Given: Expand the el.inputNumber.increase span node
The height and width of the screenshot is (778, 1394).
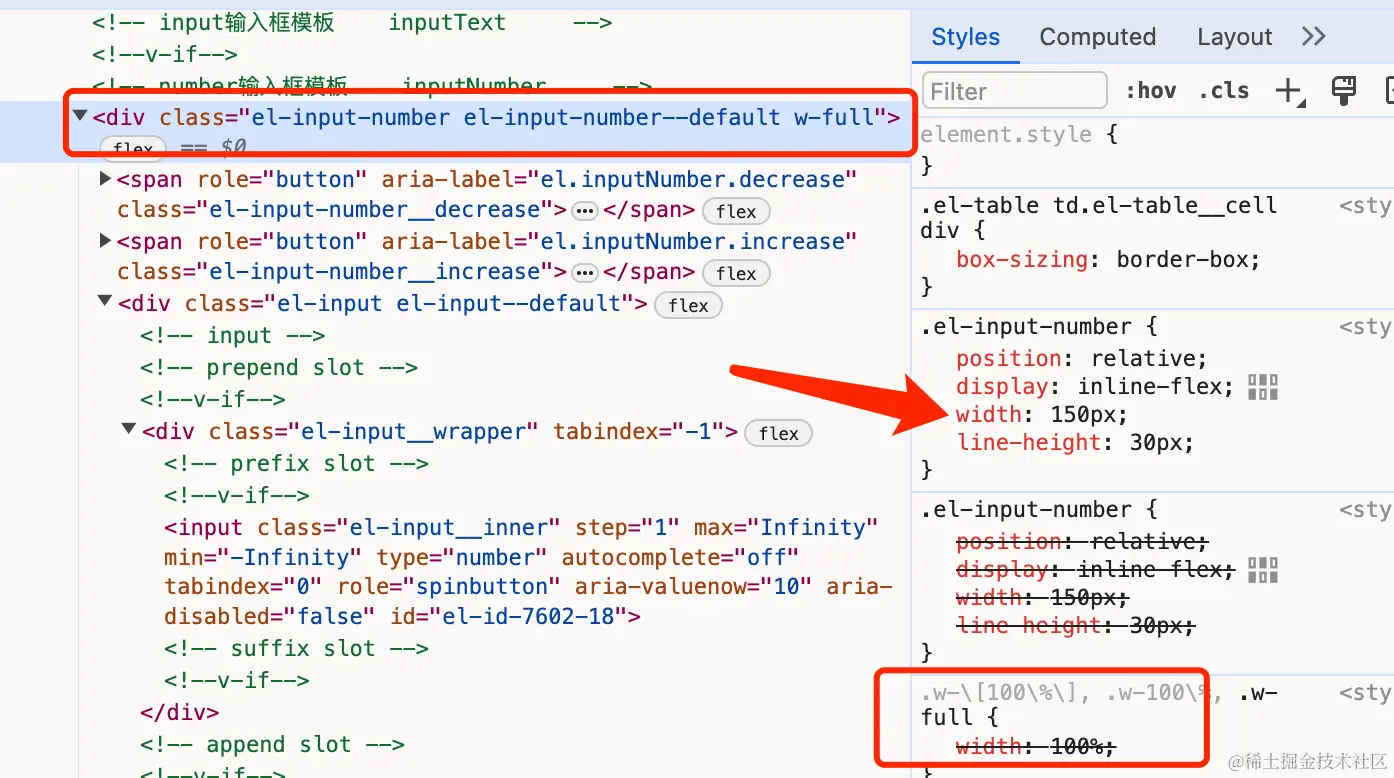Looking at the screenshot, I should [x=105, y=242].
